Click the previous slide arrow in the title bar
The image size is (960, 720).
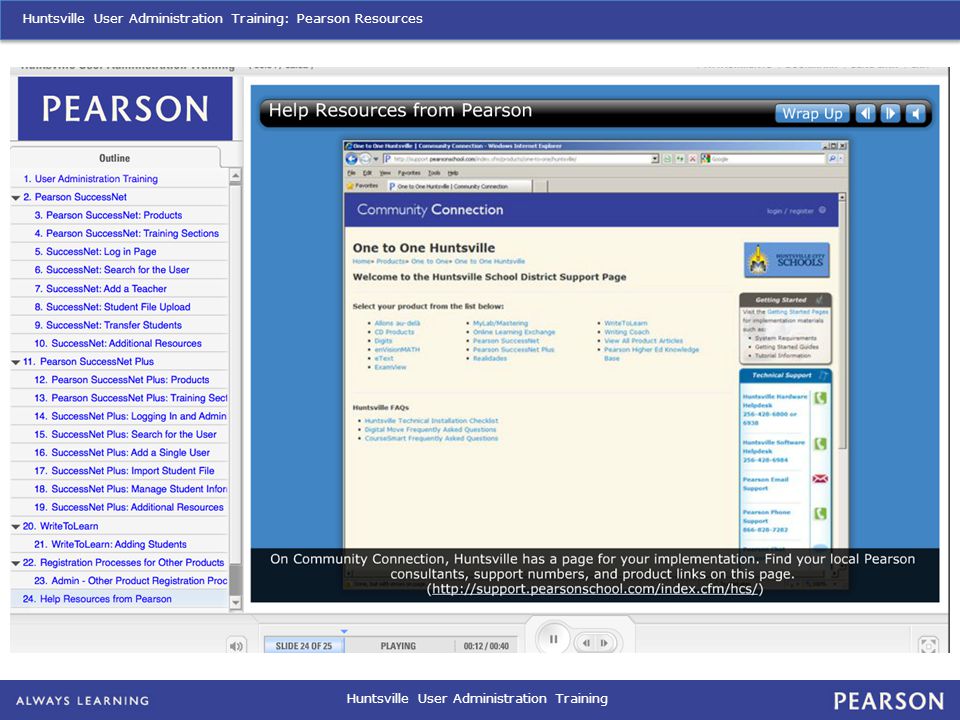point(865,113)
